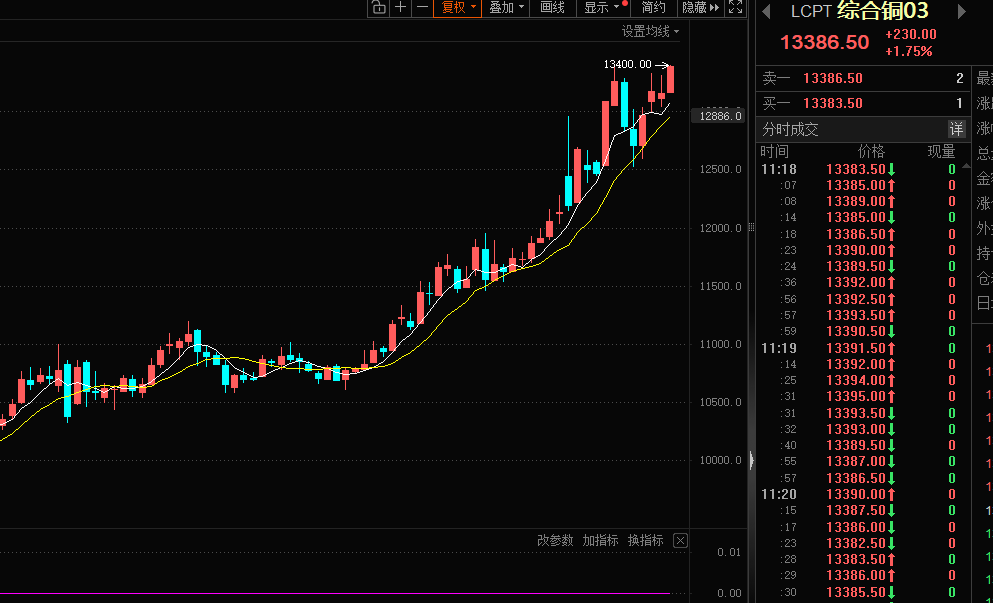Open the 复权 dropdown
The width and height of the screenshot is (993, 603).
(x=459, y=8)
